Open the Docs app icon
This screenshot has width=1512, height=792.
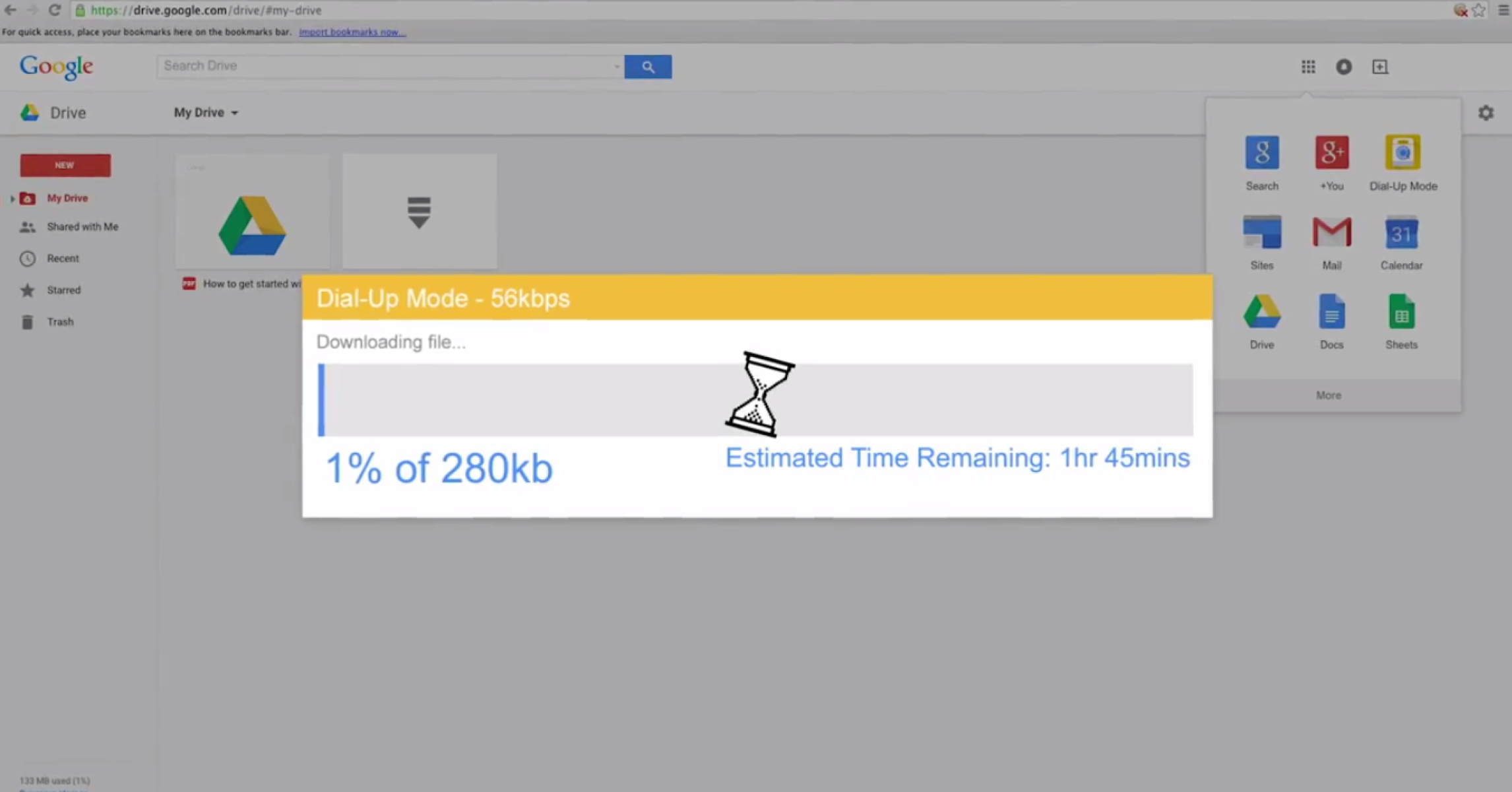[1331, 312]
